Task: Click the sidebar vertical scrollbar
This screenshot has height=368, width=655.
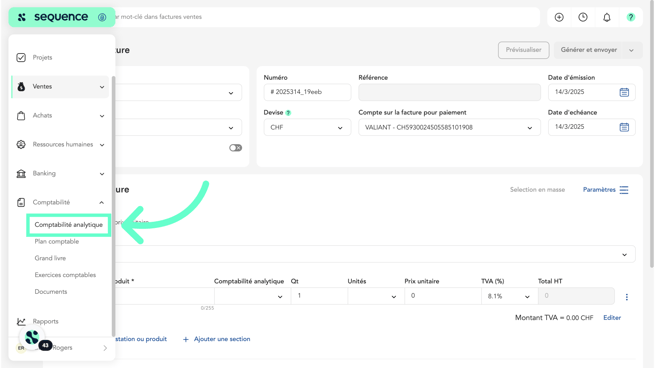Action: 113,206
